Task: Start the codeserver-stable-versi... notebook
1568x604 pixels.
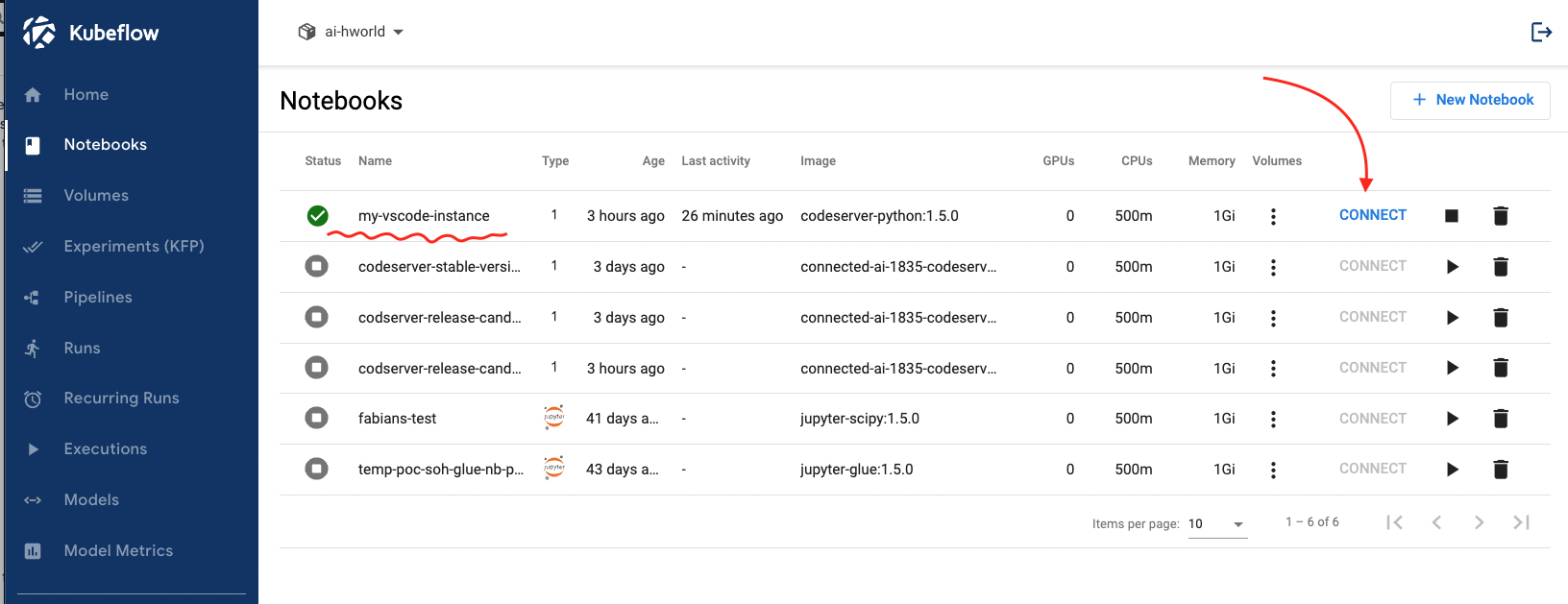Action: tap(1452, 267)
